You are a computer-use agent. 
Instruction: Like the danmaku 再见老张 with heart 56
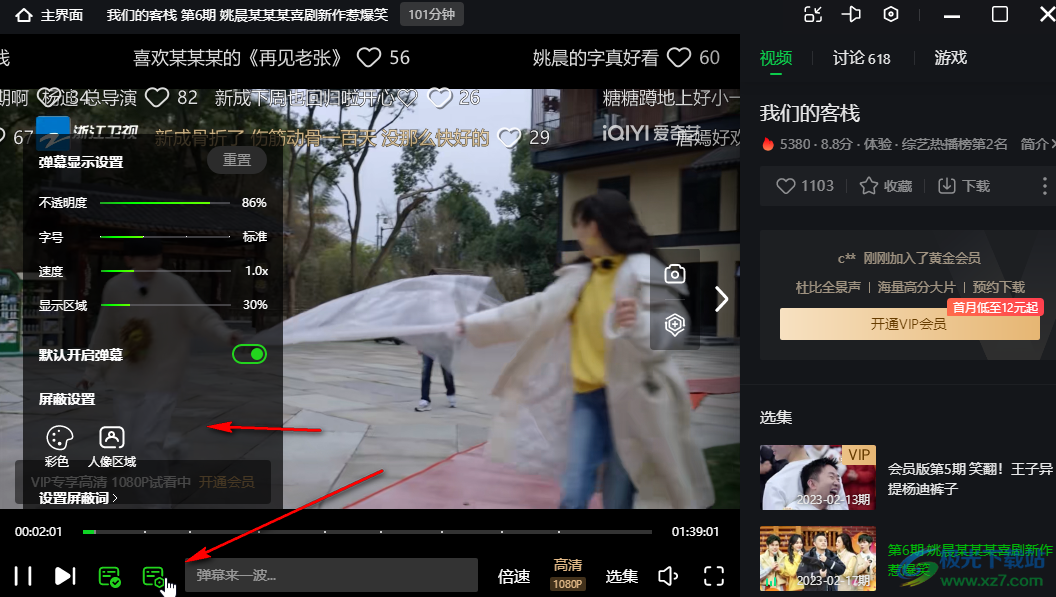368,58
